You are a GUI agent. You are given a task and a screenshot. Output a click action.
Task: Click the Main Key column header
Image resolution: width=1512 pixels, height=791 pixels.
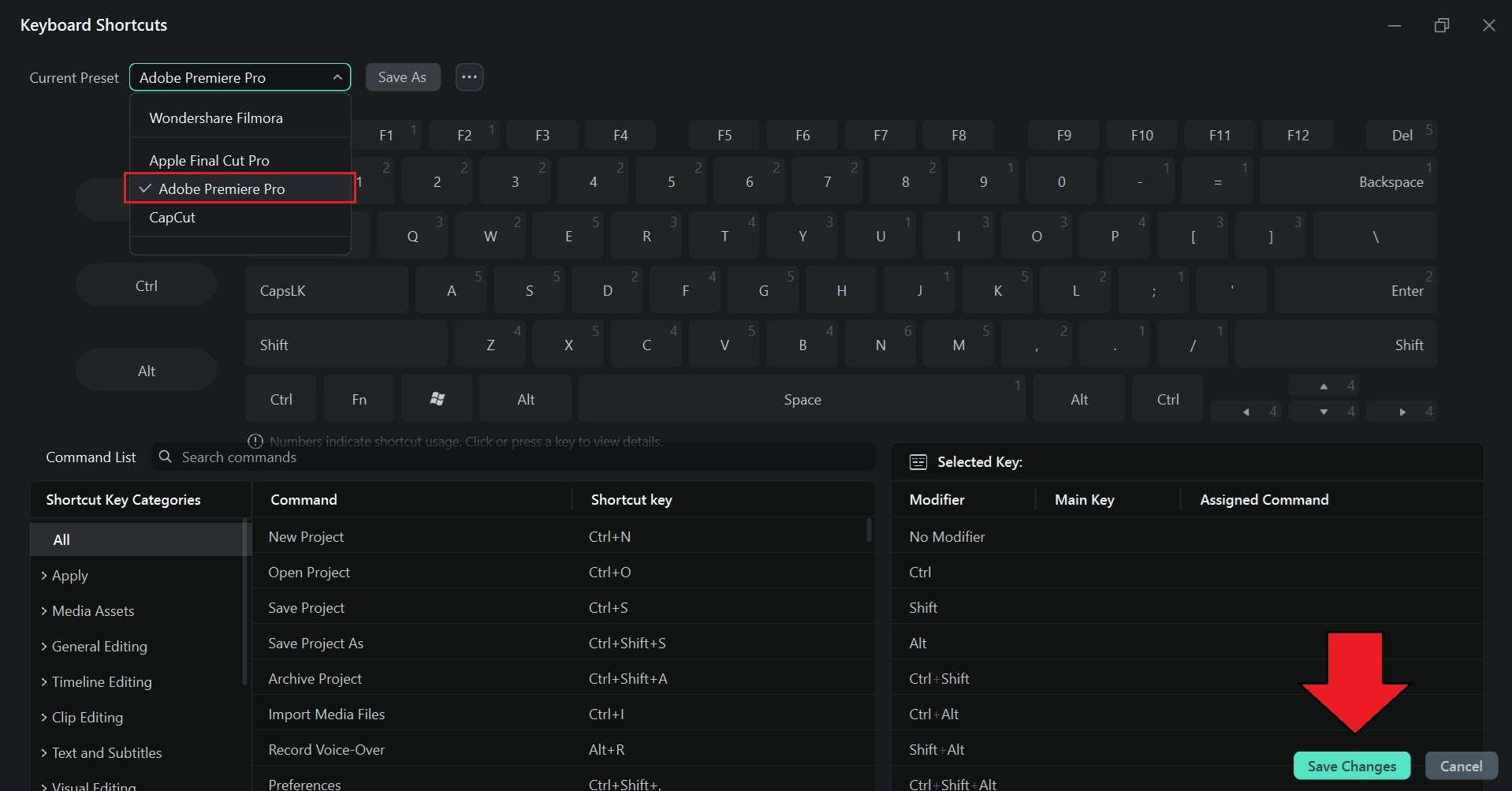pos(1084,499)
